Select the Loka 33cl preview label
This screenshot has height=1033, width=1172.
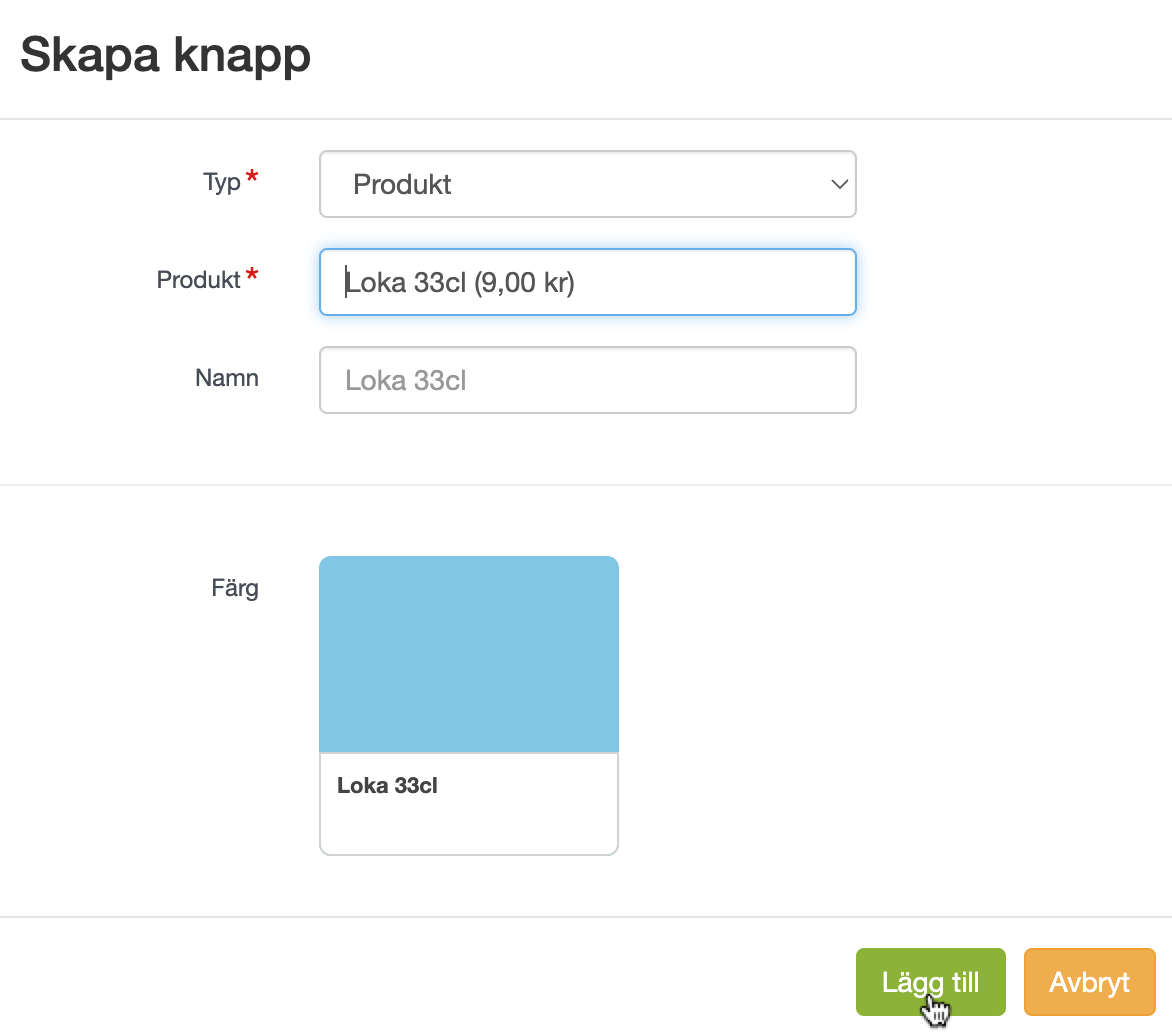coord(387,786)
